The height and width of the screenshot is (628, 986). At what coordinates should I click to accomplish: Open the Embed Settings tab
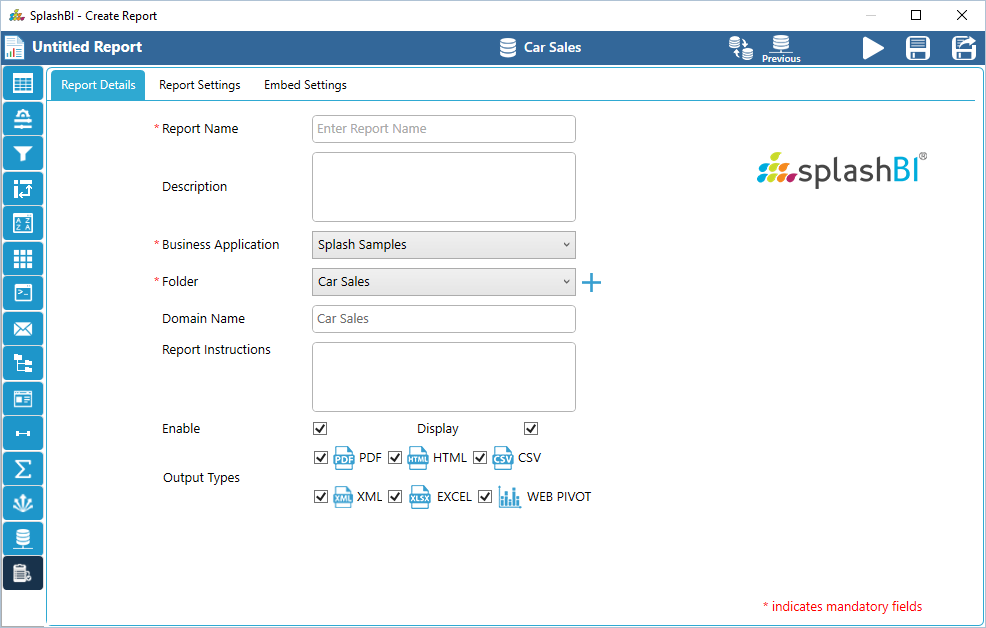point(305,85)
